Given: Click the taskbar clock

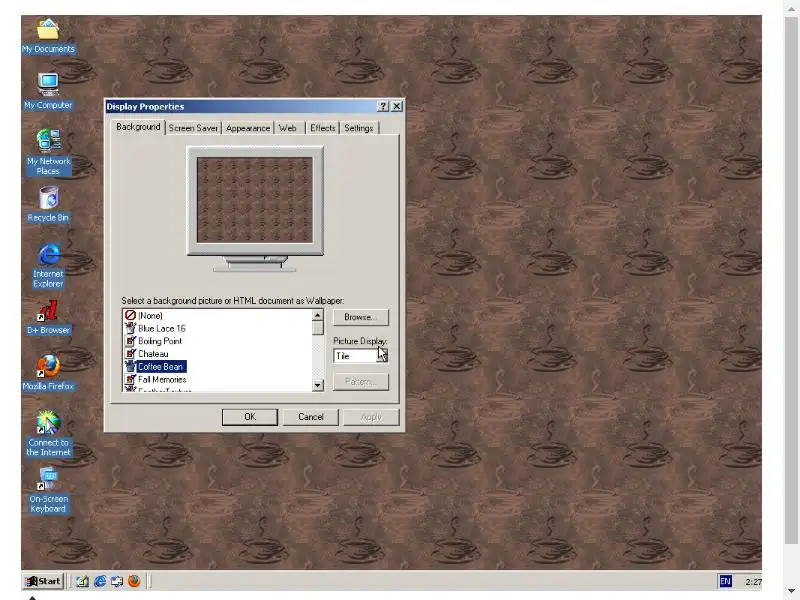Looking at the screenshot, I should click(753, 582).
